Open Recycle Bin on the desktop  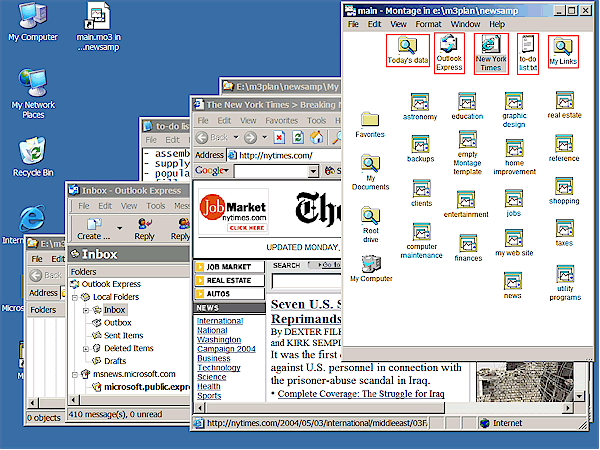point(33,157)
